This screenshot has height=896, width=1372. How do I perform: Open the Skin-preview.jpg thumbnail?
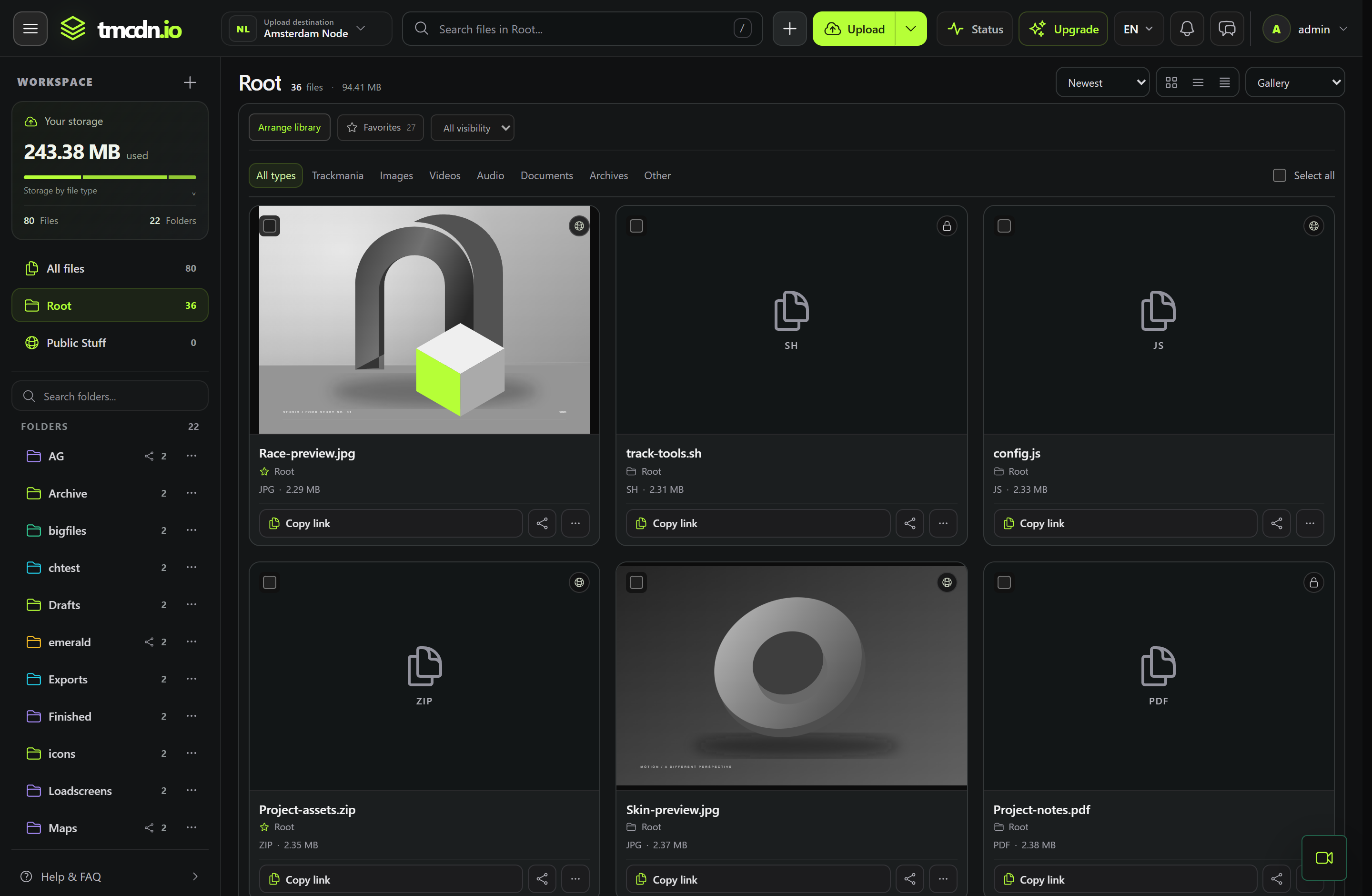point(791,676)
